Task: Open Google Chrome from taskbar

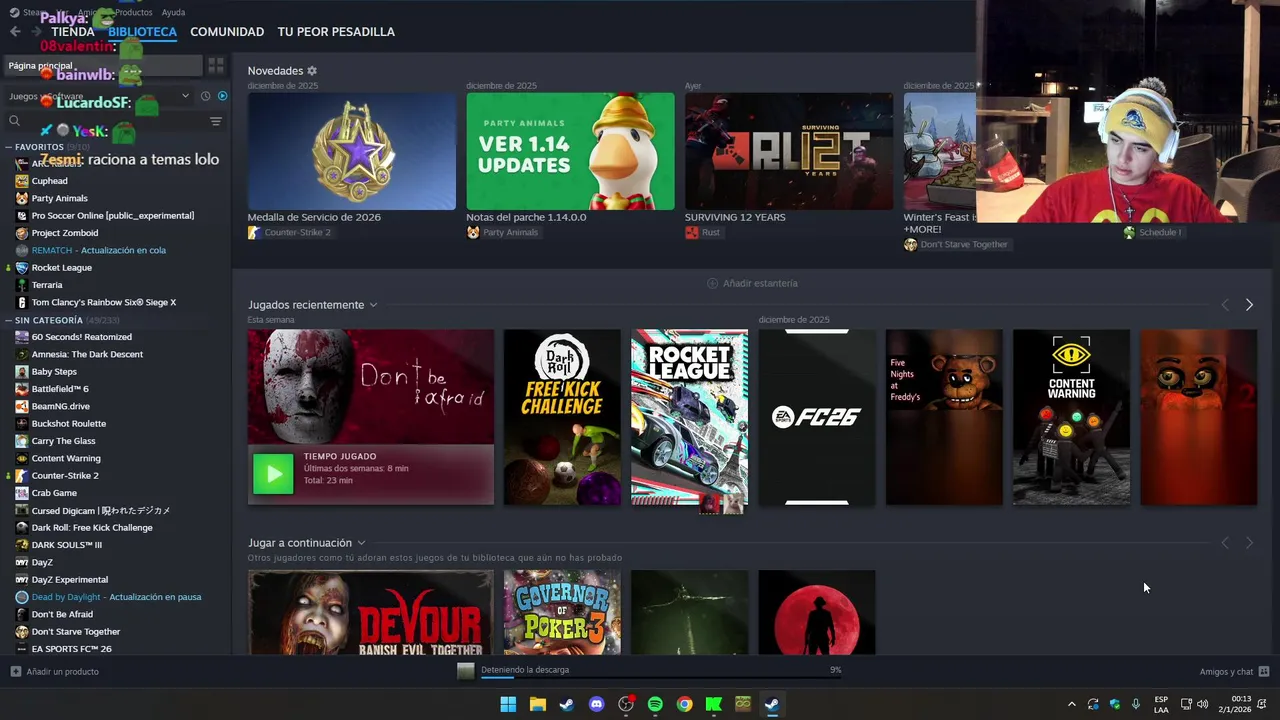Action: [684, 704]
